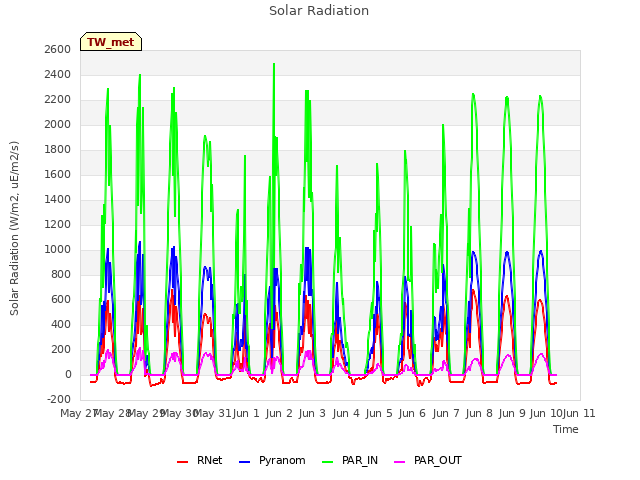
Task: Click the Jun 5 x-axis tick label
Action: 379,413
